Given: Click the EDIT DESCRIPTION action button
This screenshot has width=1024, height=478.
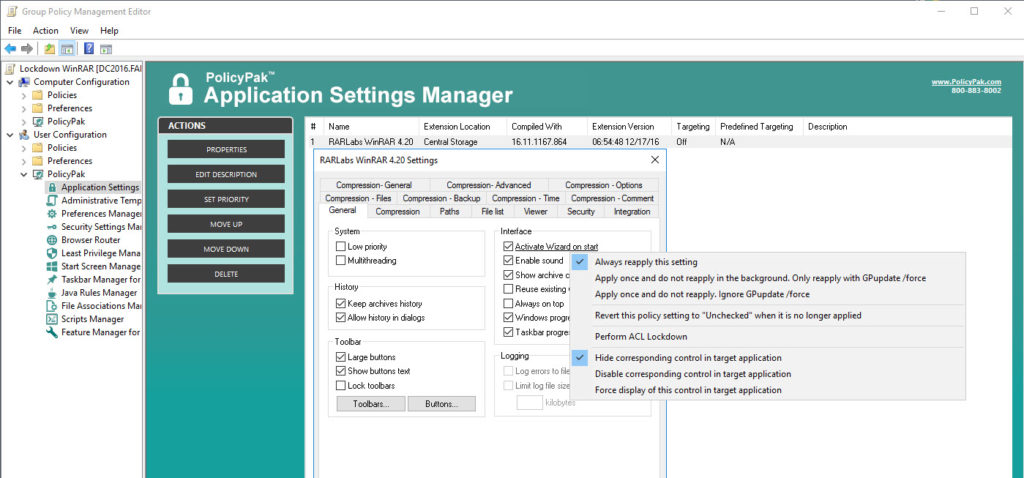Looking at the screenshot, I should click(226, 174).
